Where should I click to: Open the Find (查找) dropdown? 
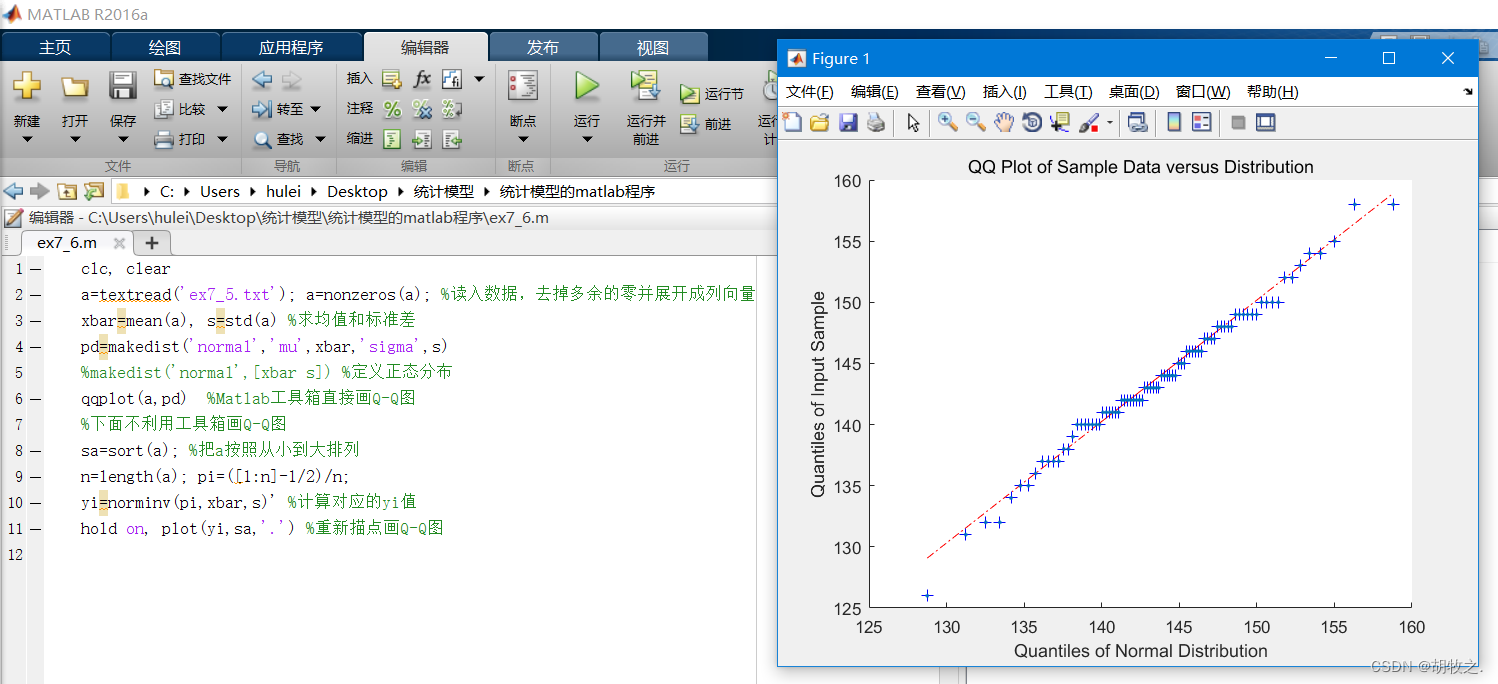320,140
